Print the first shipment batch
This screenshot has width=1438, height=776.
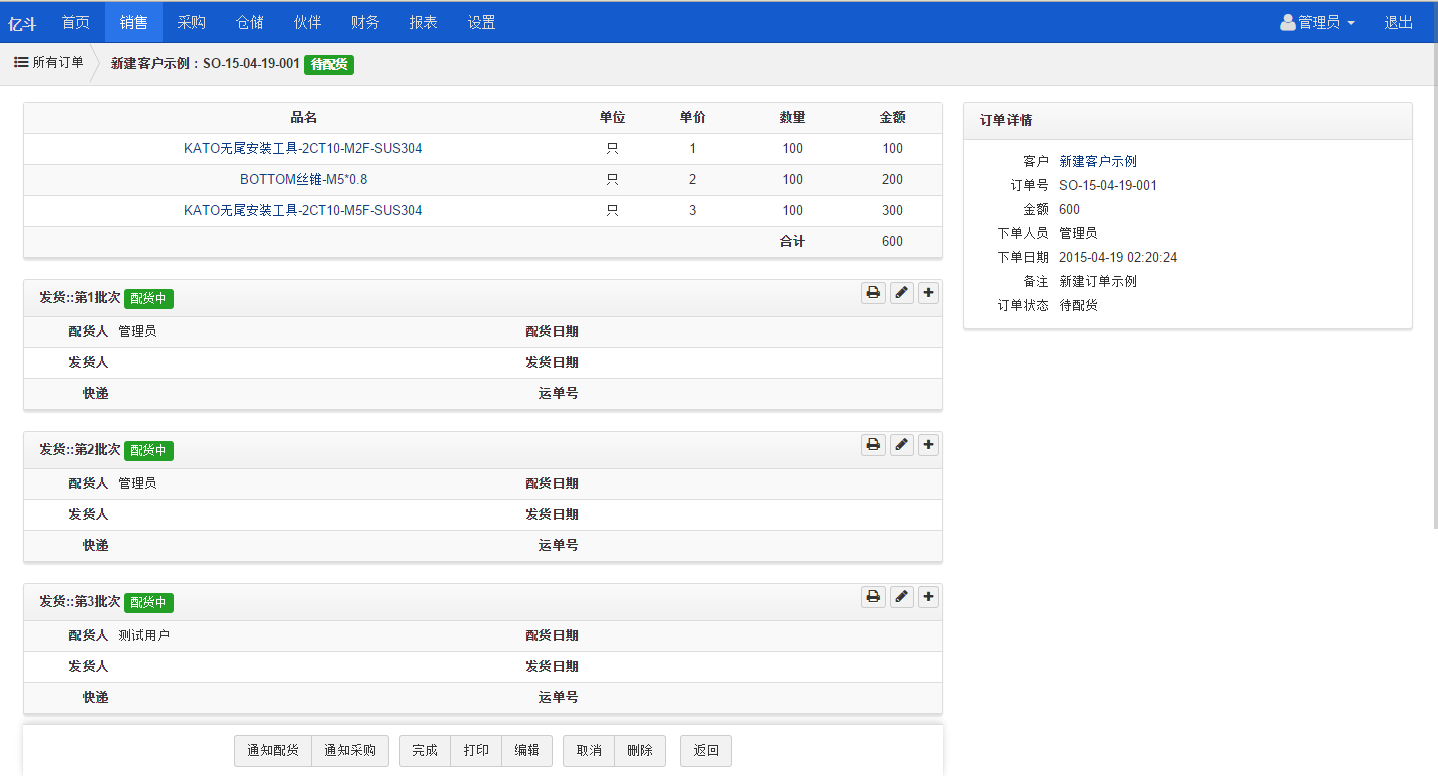(873, 293)
